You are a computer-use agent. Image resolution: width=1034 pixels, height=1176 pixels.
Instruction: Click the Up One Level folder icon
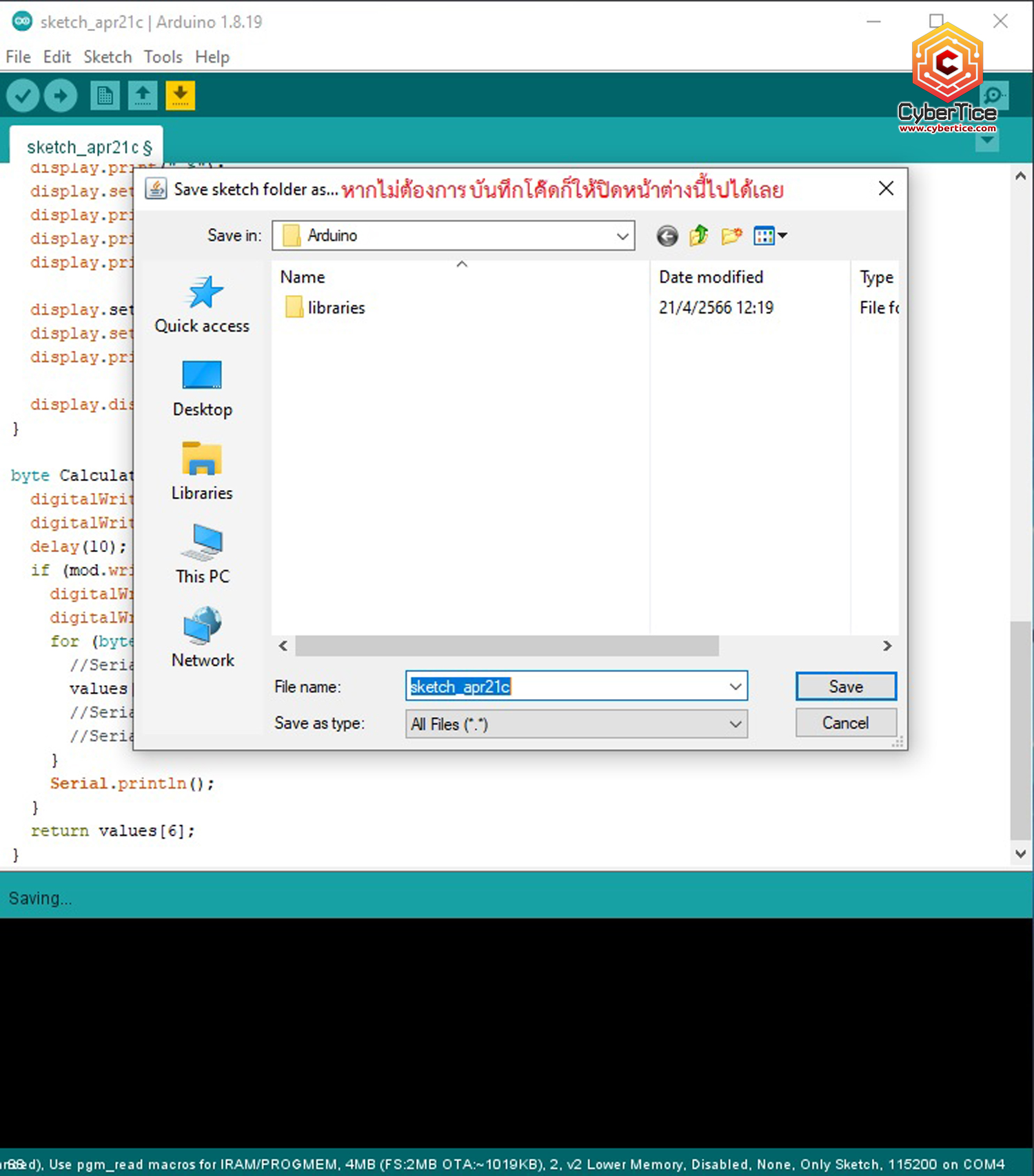click(x=698, y=236)
